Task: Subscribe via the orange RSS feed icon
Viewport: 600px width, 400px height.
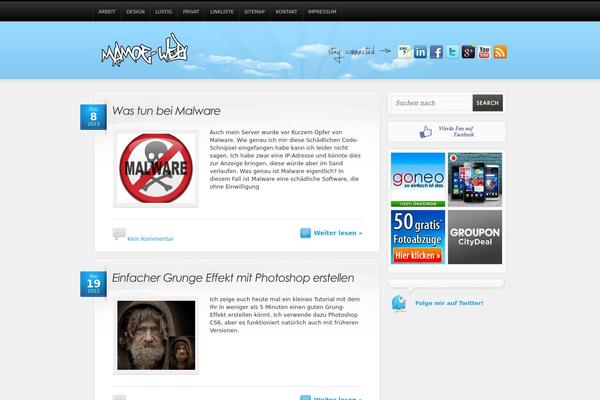Action: (500, 52)
